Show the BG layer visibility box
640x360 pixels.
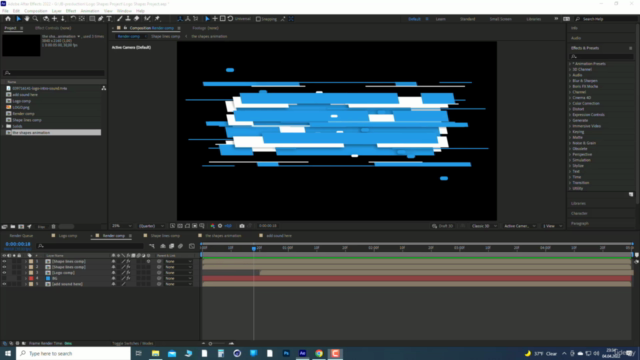pos(4,278)
